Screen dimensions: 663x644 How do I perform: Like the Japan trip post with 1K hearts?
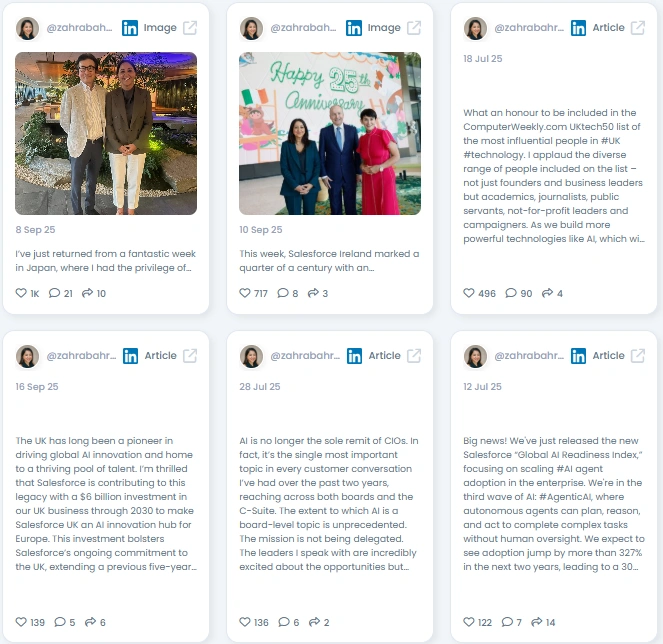coord(21,293)
